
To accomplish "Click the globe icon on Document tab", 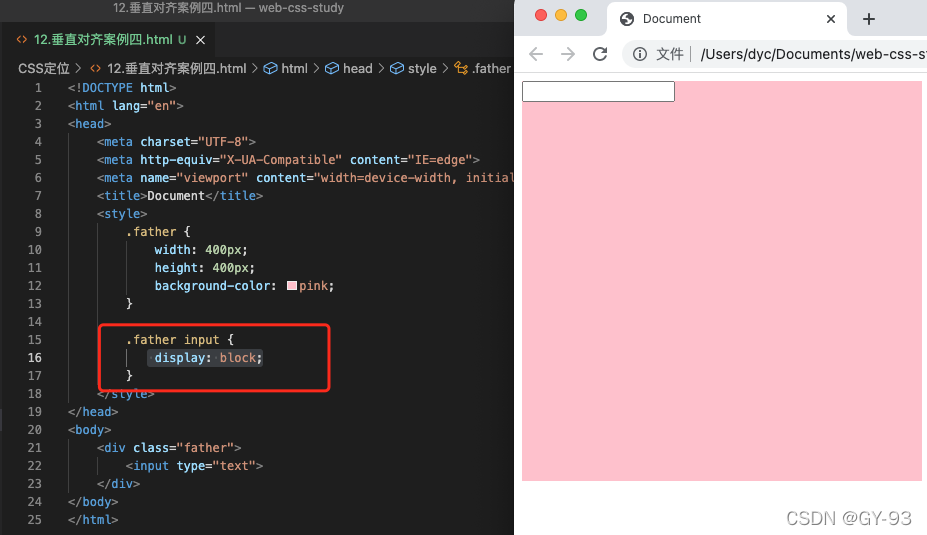I will click(x=627, y=19).
